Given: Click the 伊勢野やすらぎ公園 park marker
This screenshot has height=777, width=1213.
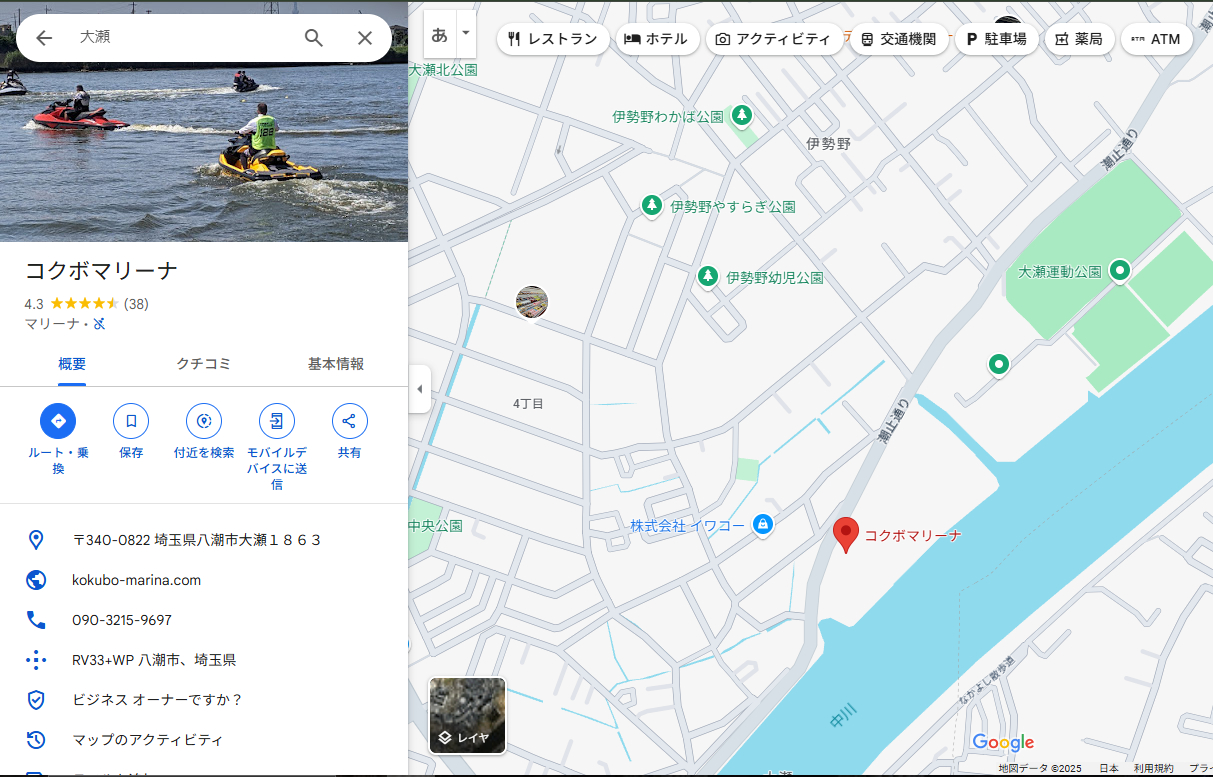Looking at the screenshot, I should pyautogui.click(x=652, y=206).
